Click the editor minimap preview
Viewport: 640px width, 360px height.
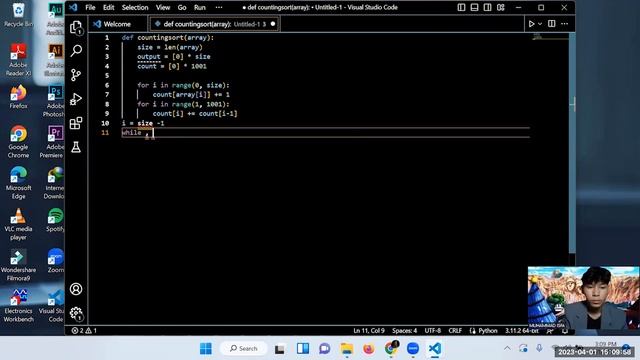tap(550, 37)
